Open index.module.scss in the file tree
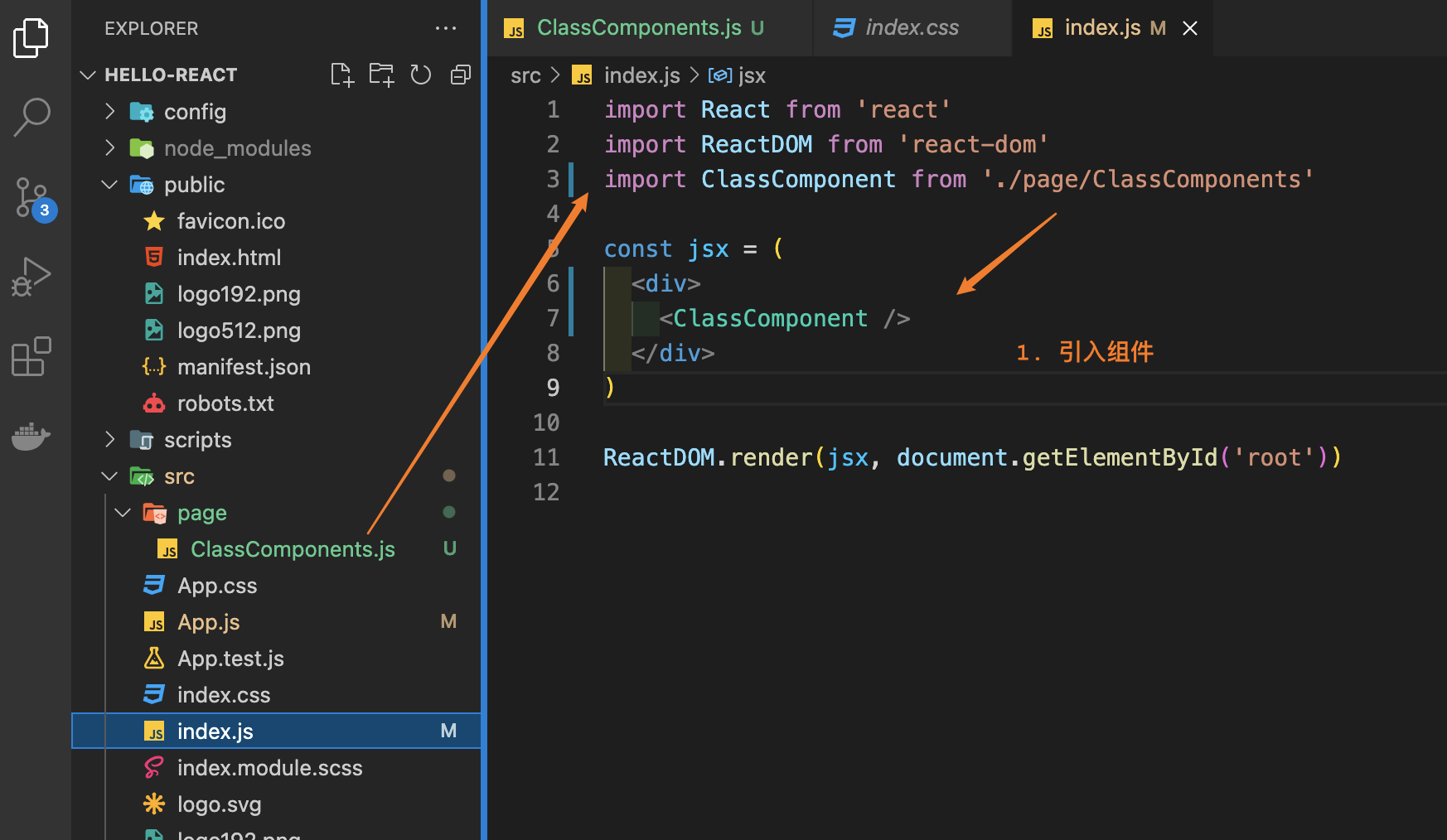The height and width of the screenshot is (840, 1447). pos(269,768)
